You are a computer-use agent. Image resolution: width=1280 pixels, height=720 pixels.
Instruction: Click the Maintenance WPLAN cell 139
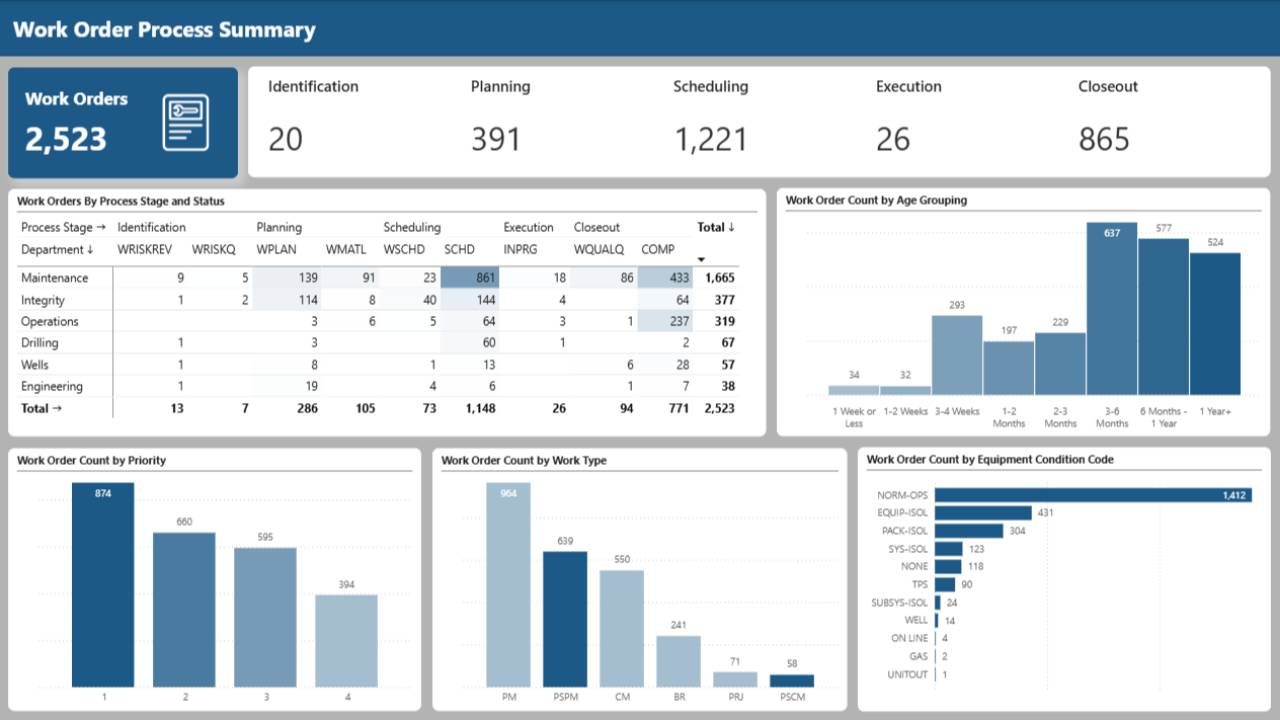[285, 278]
